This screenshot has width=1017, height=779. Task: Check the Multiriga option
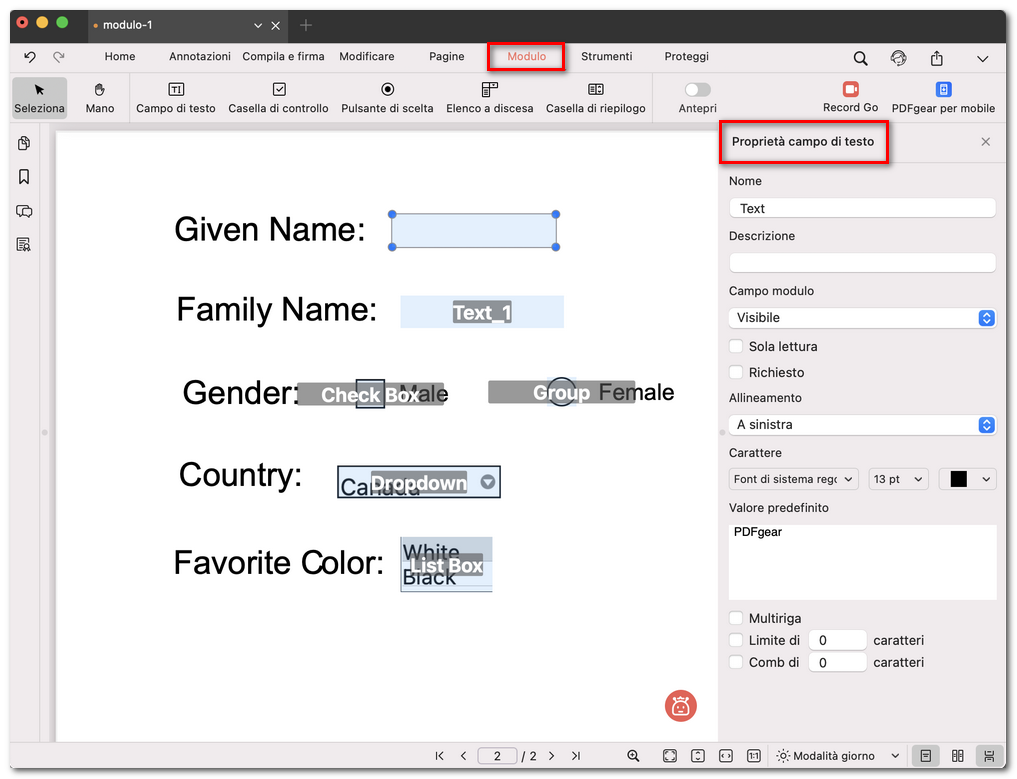pyautogui.click(x=737, y=619)
